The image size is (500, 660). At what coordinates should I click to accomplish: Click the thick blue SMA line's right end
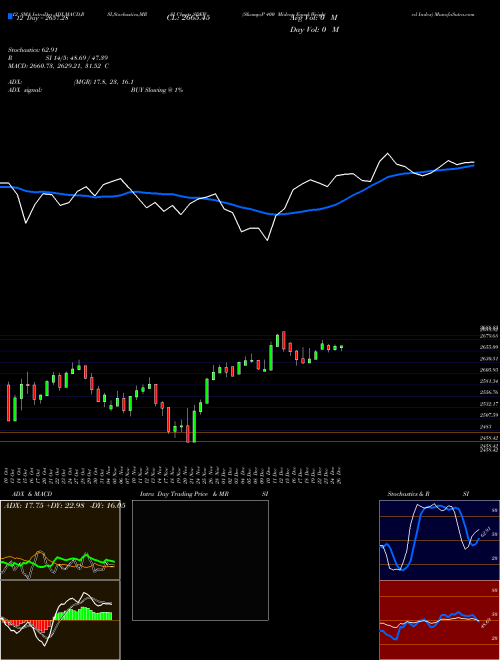coord(473,165)
